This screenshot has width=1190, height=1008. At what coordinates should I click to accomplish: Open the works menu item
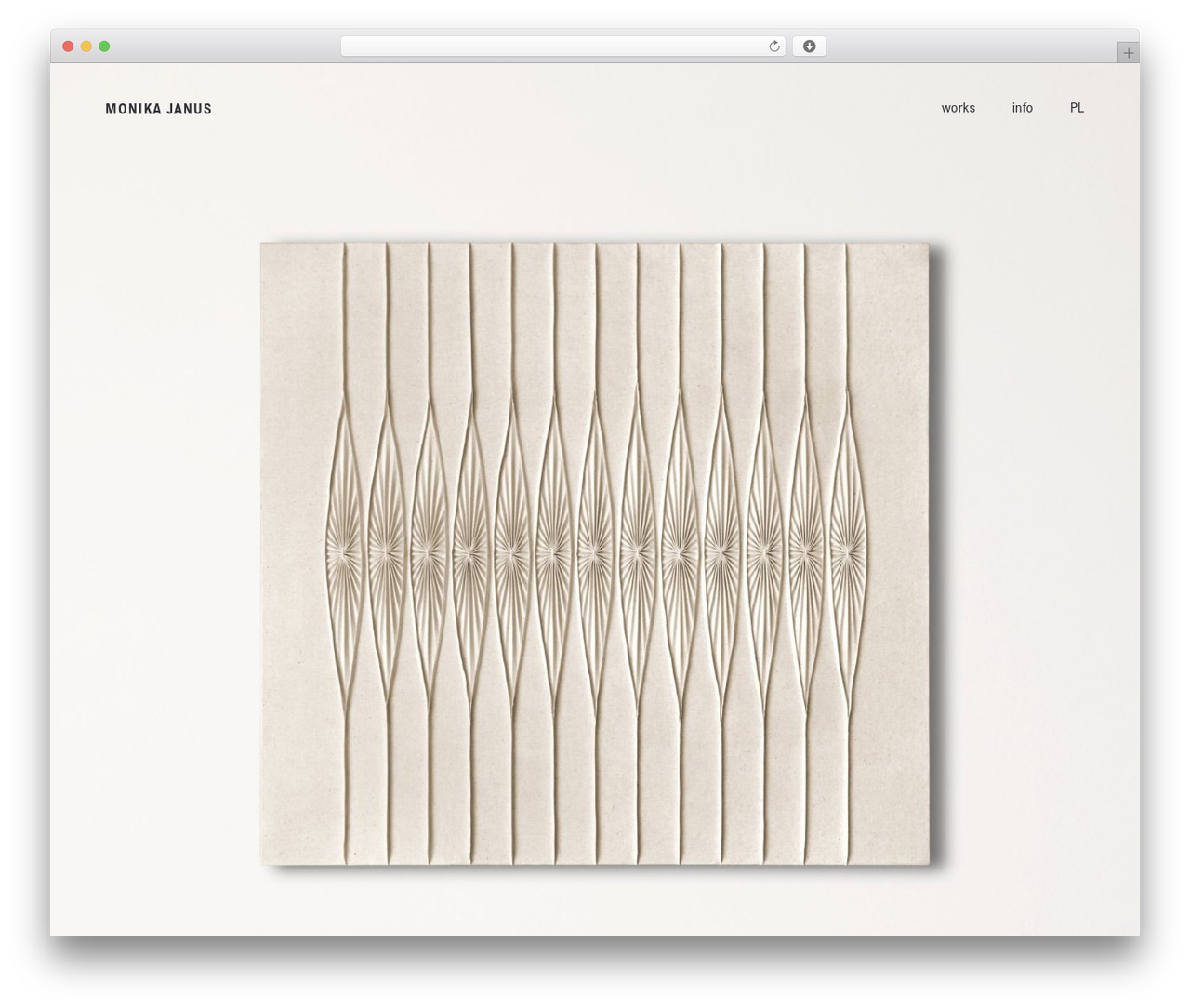pos(958,108)
